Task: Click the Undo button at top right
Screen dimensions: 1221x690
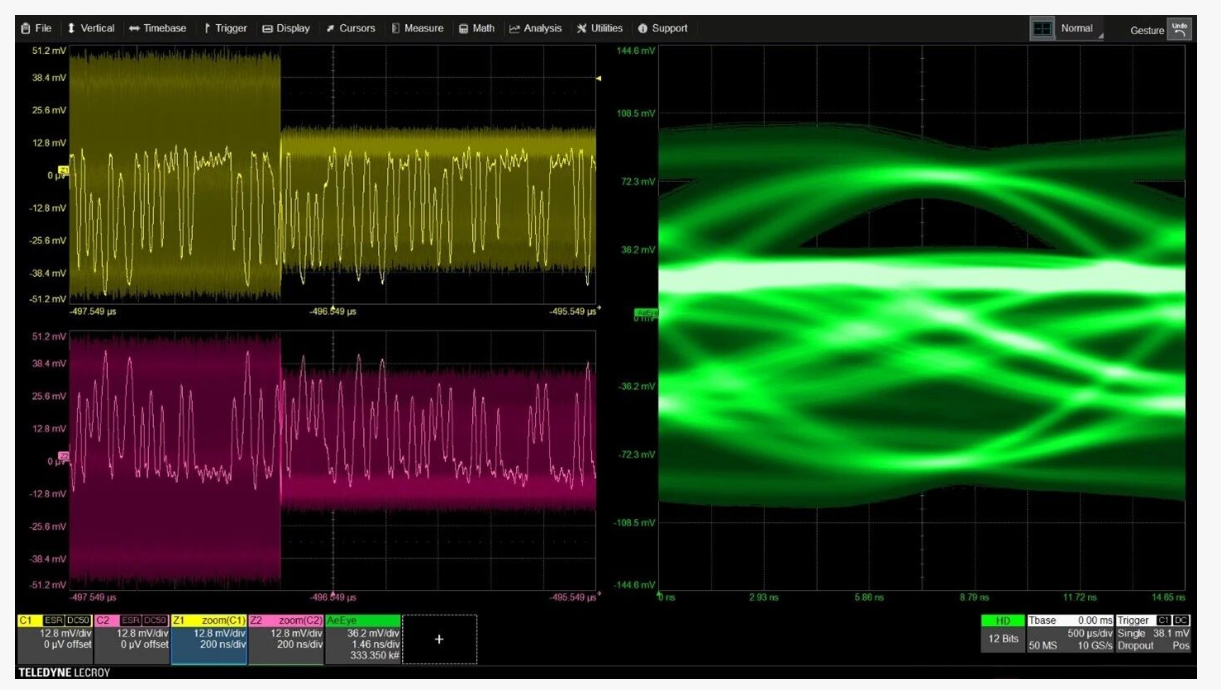Action: click(1180, 28)
